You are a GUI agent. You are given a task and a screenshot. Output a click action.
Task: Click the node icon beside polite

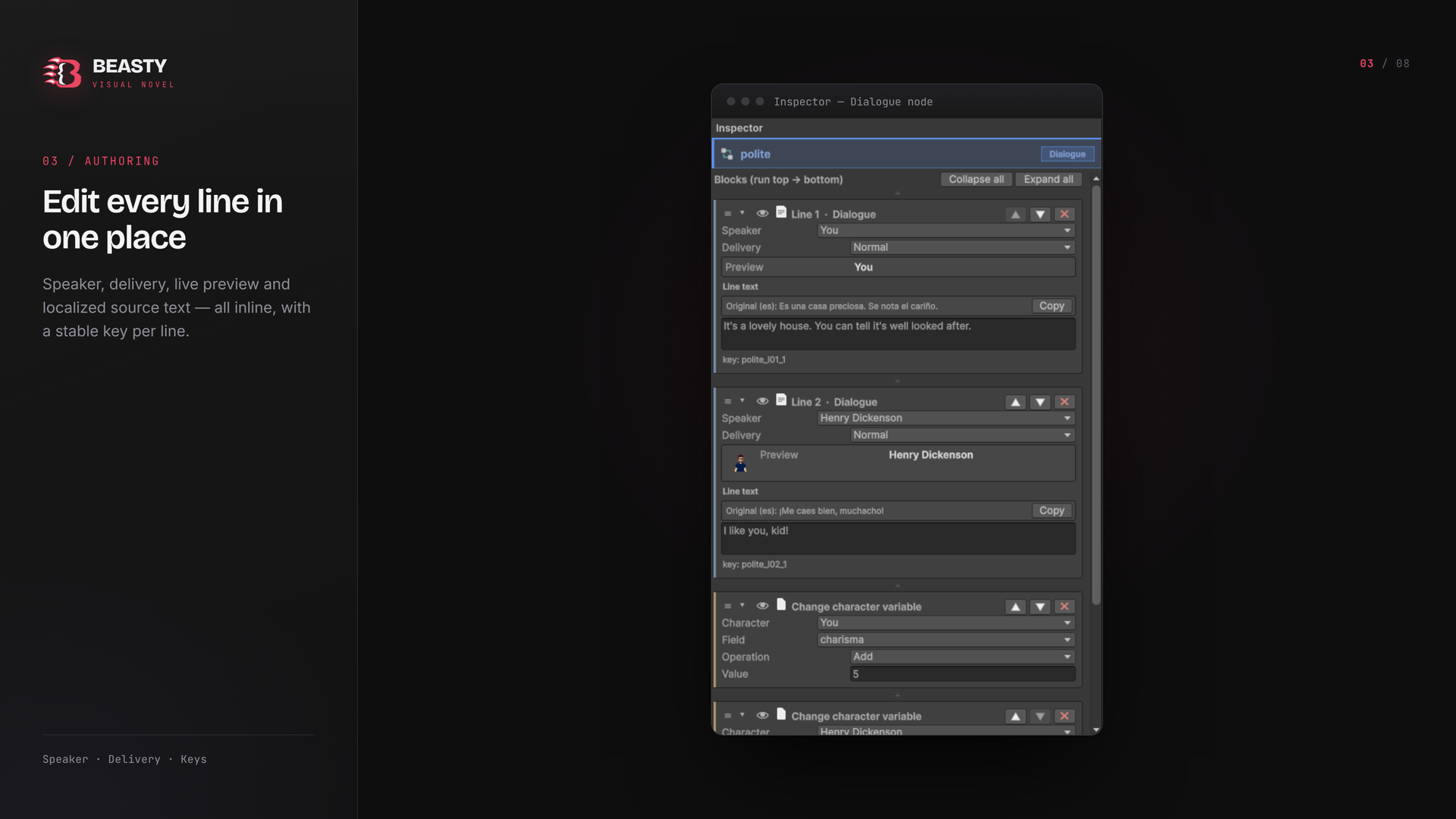(727, 154)
